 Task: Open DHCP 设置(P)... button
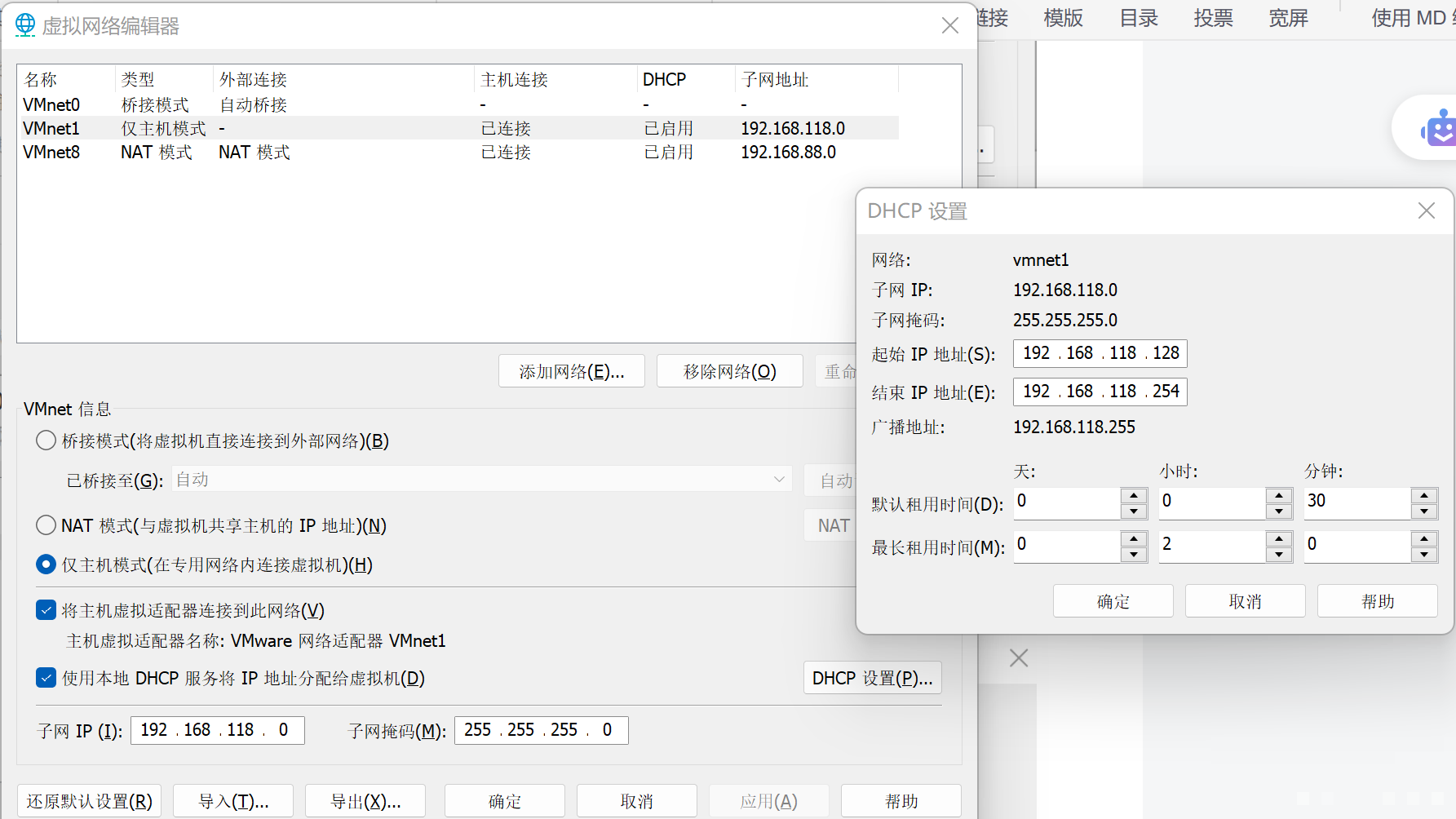pyautogui.click(x=873, y=678)
